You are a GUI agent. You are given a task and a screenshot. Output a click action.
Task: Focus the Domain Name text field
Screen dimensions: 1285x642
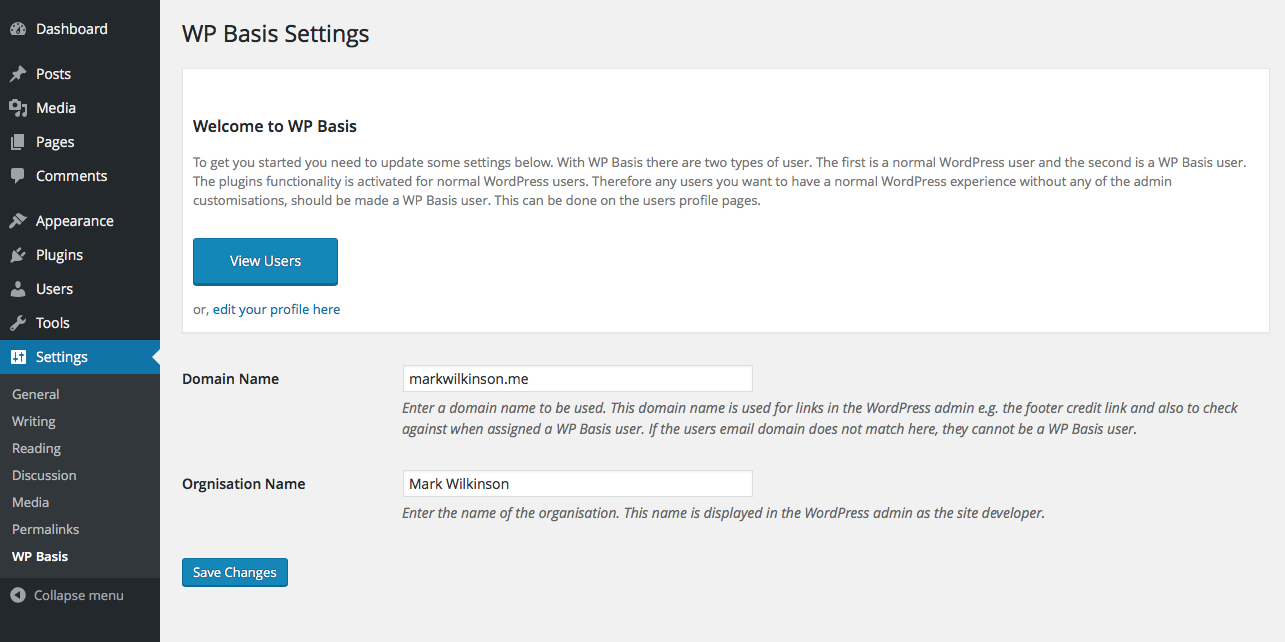pyautogui.click(x=577, y=379)
